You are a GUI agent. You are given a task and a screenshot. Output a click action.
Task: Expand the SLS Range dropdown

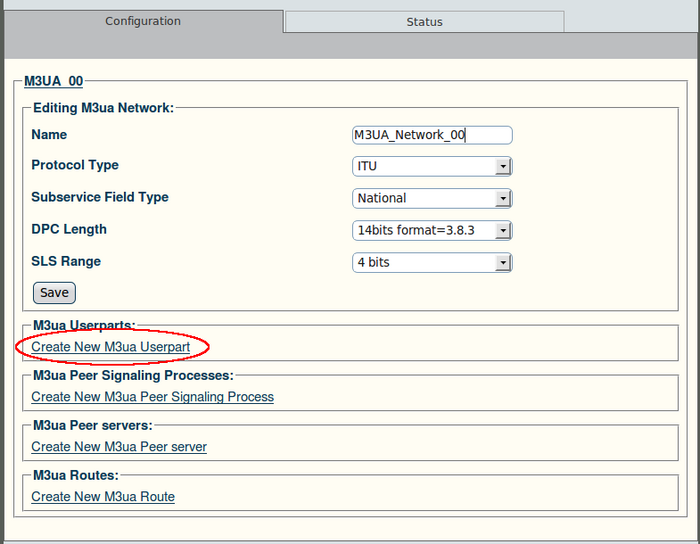point(432,262)
